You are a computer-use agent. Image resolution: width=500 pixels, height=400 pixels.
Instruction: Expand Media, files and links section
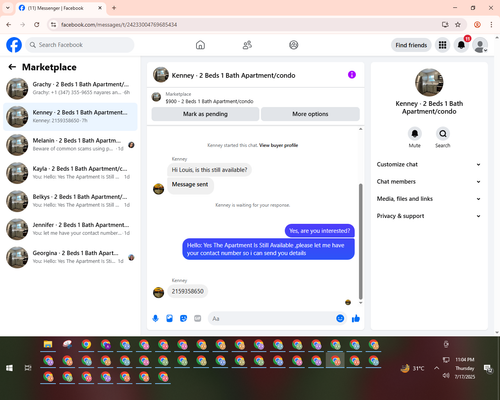click(429, 199)
